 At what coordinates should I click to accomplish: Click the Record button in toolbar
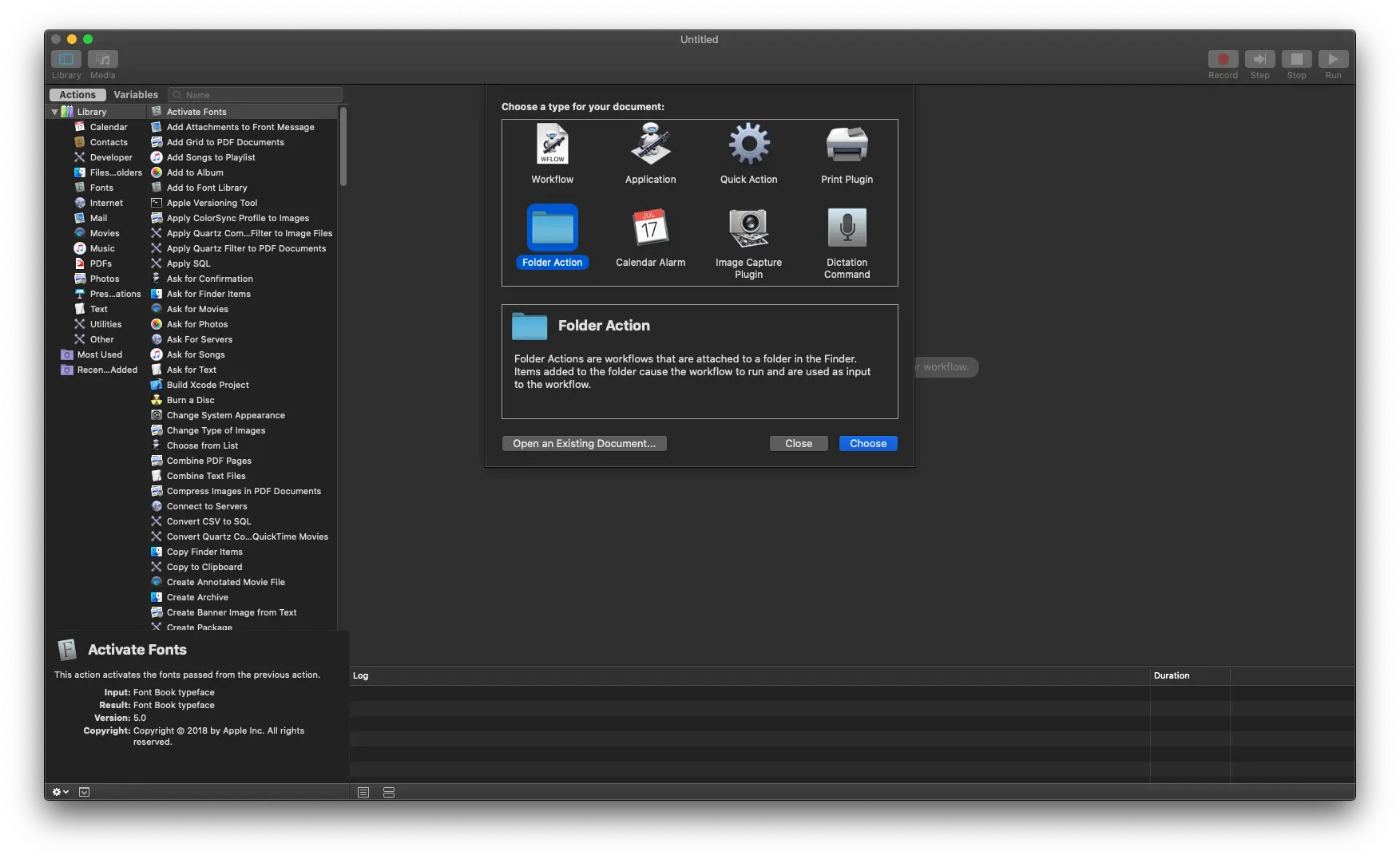[x=1223, y=59]
